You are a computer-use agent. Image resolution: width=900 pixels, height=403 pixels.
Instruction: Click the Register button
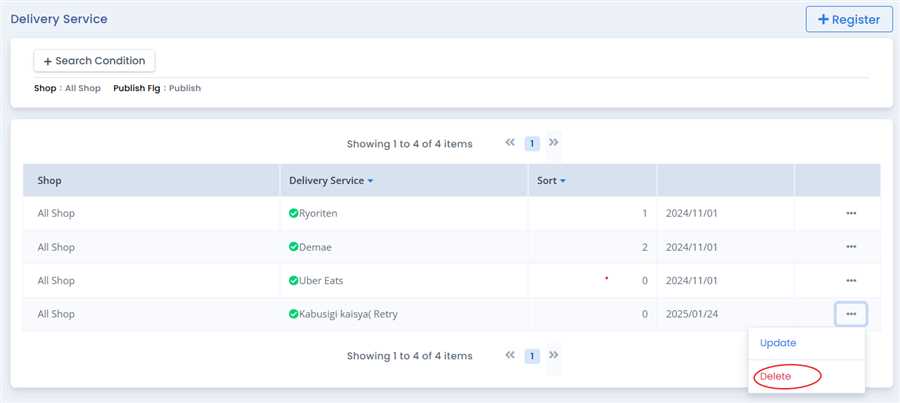[x=848, y=19]
